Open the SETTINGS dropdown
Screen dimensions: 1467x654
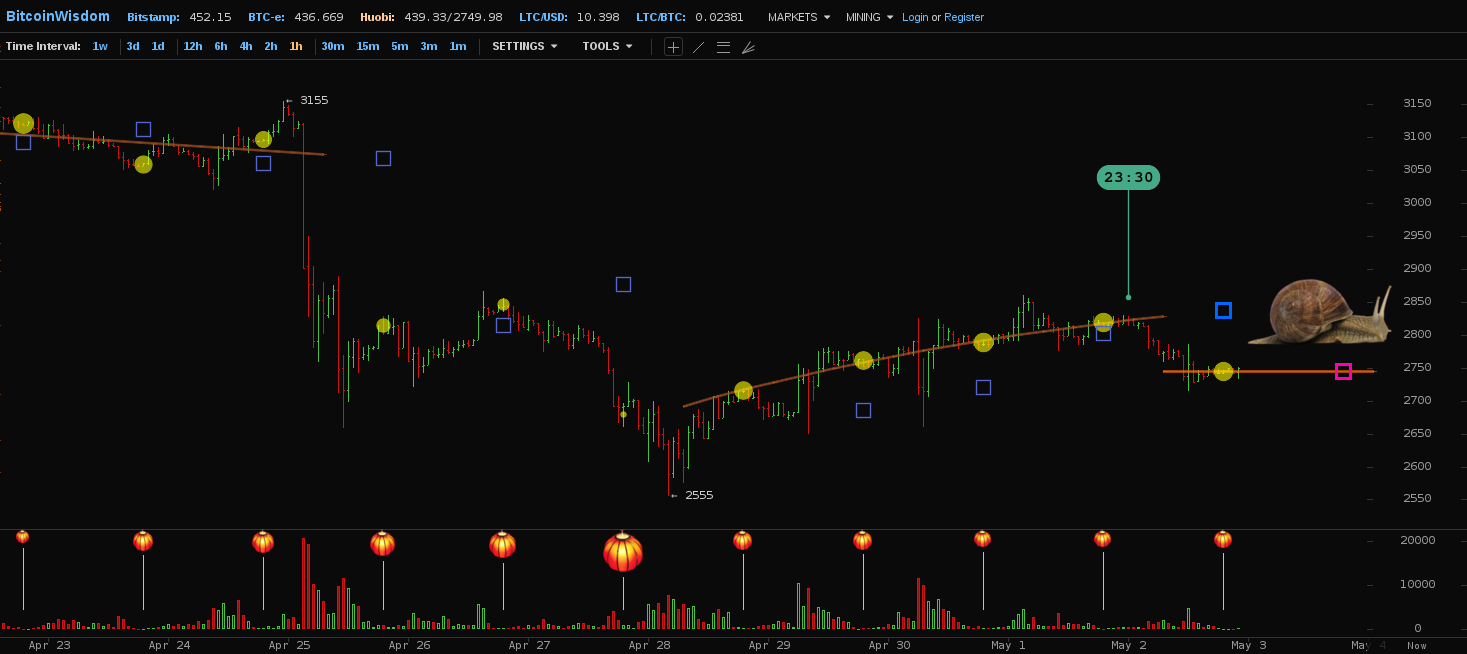[x=524, y=46]
